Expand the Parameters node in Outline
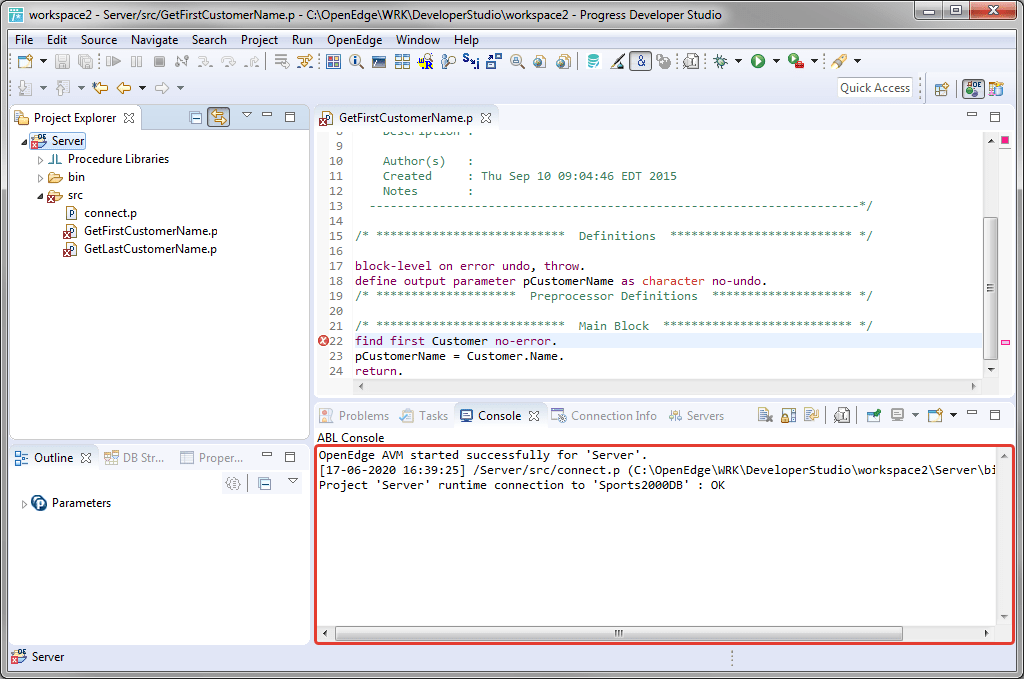 point(24,504)
